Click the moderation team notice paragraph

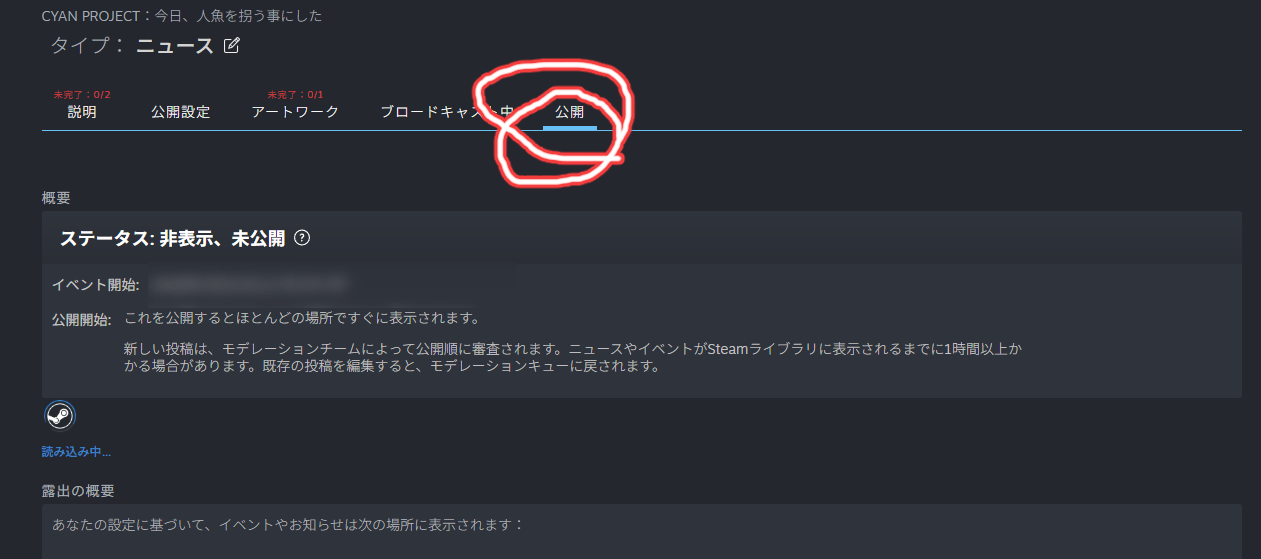tap(573, 357)
